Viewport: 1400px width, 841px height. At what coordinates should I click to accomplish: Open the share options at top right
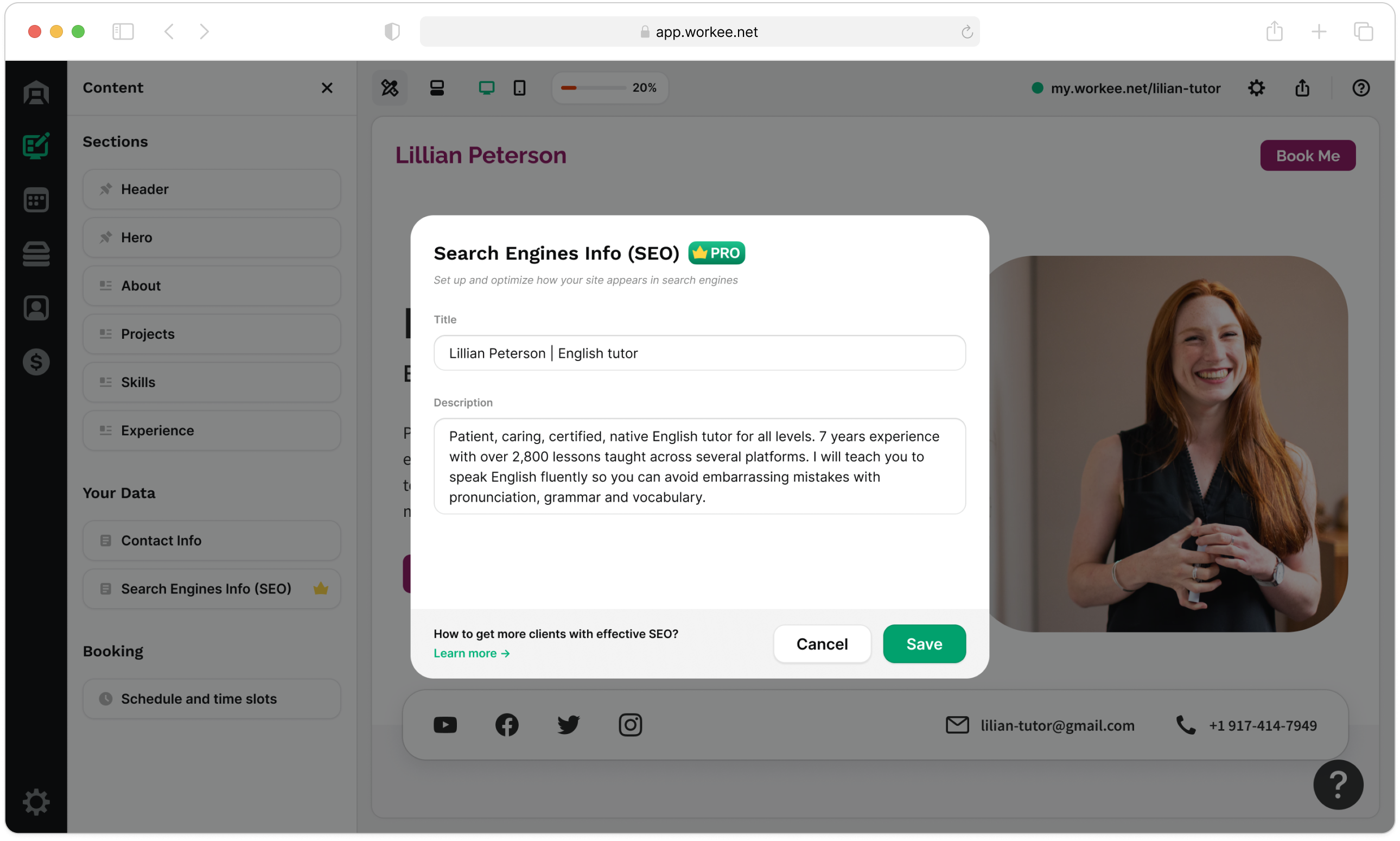1302,88
